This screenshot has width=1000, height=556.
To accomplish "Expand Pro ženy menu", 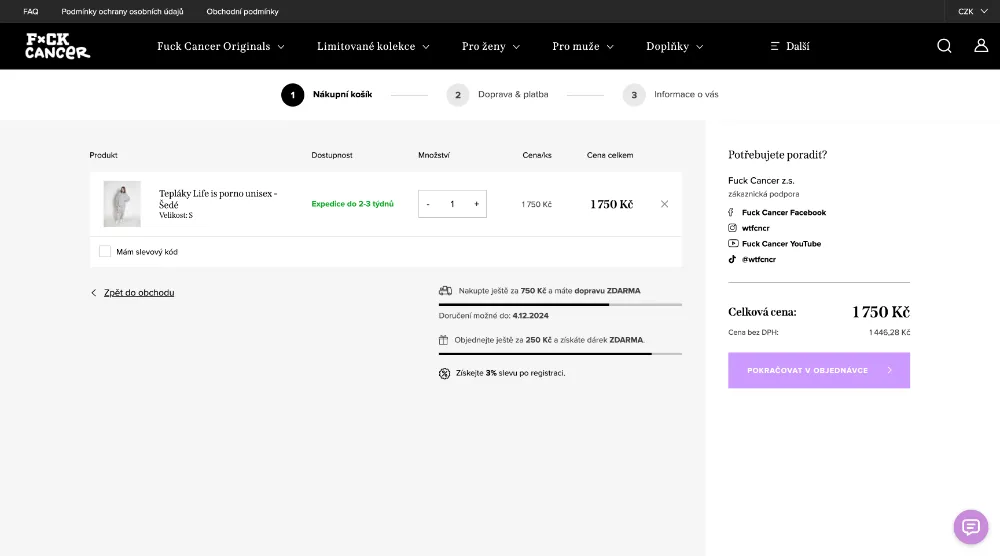I will 491,47.
